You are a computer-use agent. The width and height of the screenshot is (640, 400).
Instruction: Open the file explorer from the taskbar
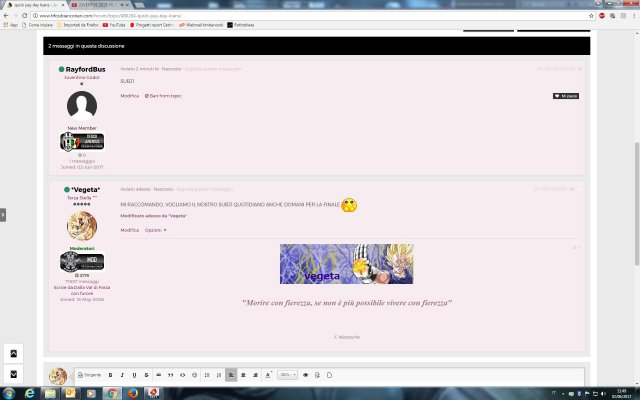(x=50, y=393)
